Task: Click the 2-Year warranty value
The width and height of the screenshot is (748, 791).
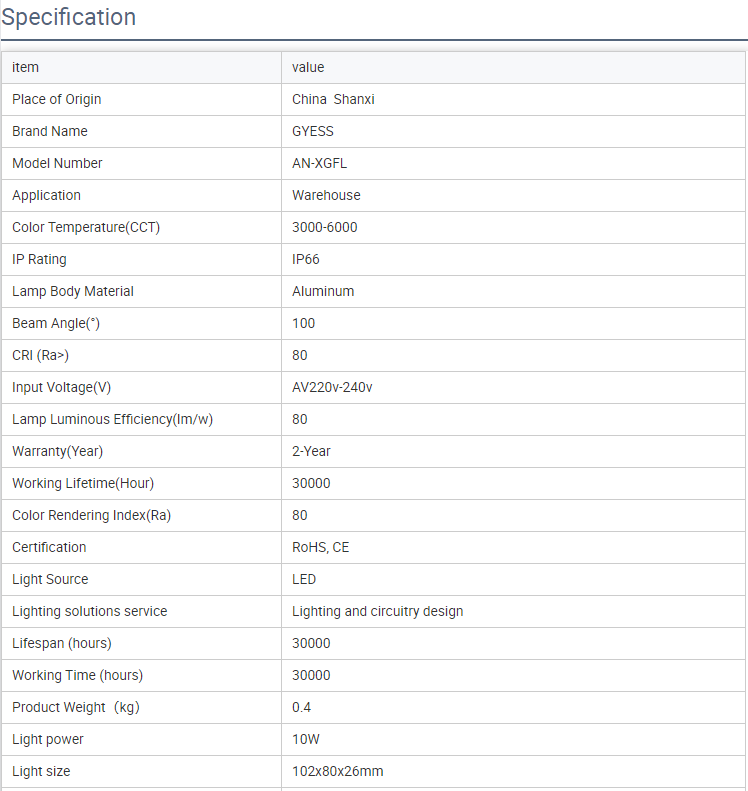Action: pyautogui.click(x=311, y=451)
